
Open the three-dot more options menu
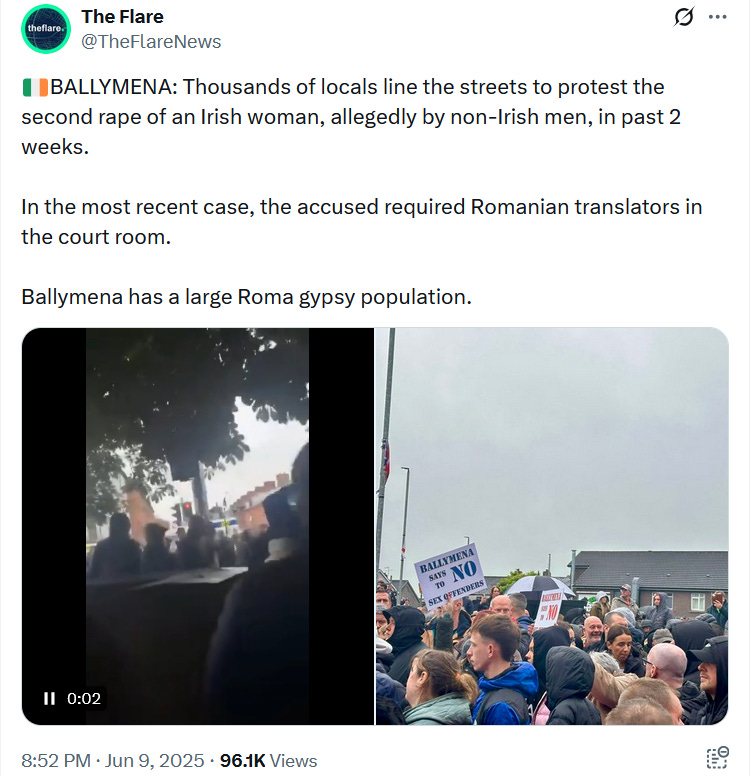[717, 17]
